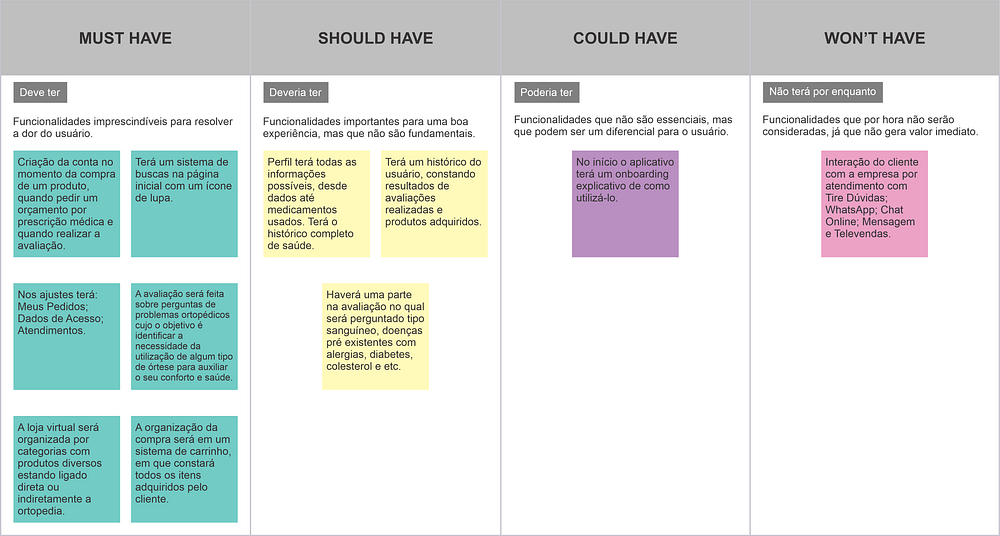Select the 'Nos ajustes terá' teal note

click(66, 336)
